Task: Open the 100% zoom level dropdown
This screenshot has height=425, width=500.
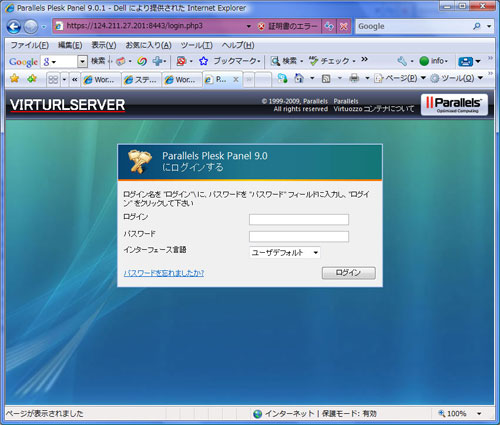Action: pos(479,414)
